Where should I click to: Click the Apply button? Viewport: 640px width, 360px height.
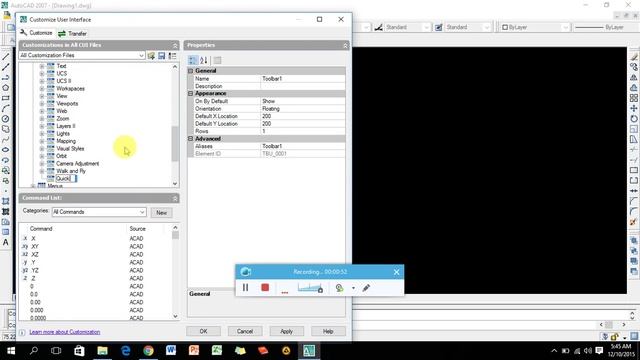click(x=287, y=331)
